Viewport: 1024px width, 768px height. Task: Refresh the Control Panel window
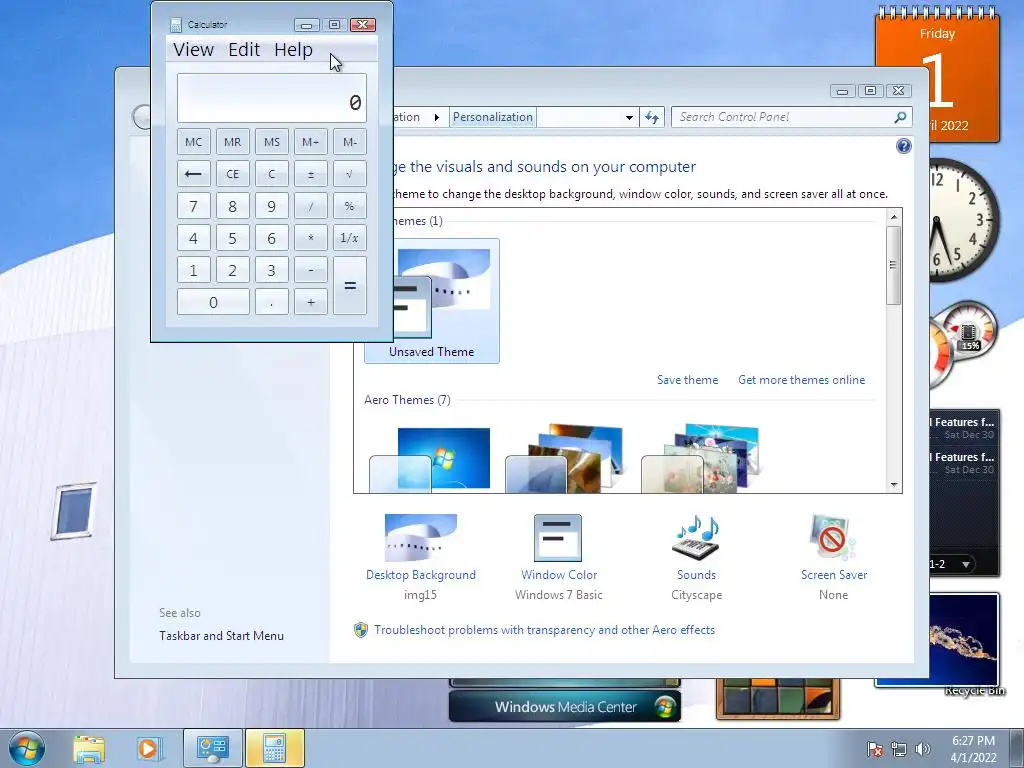click(x=652, y=118)
